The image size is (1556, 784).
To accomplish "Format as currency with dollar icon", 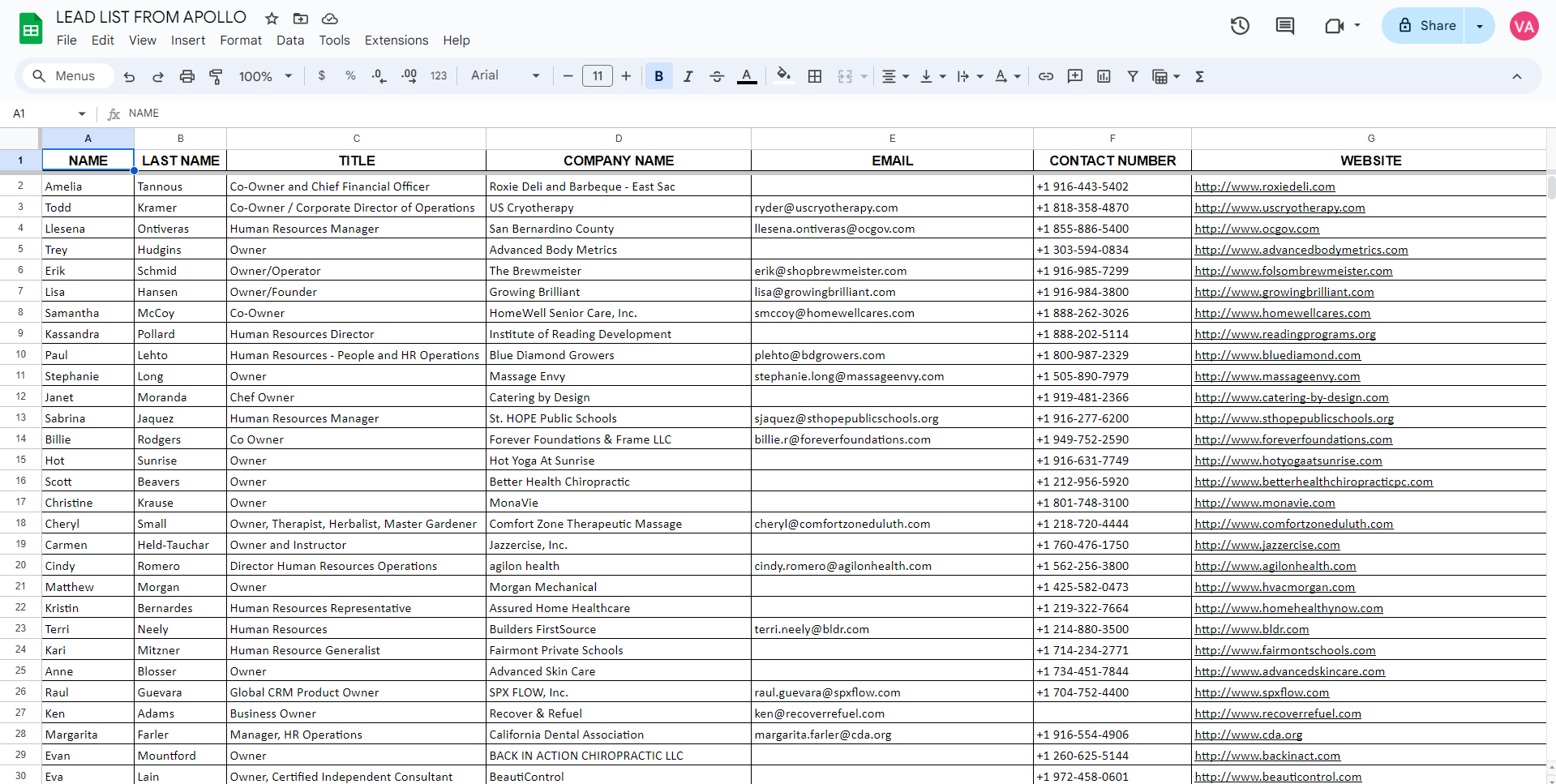I will (x=322, y=75).
